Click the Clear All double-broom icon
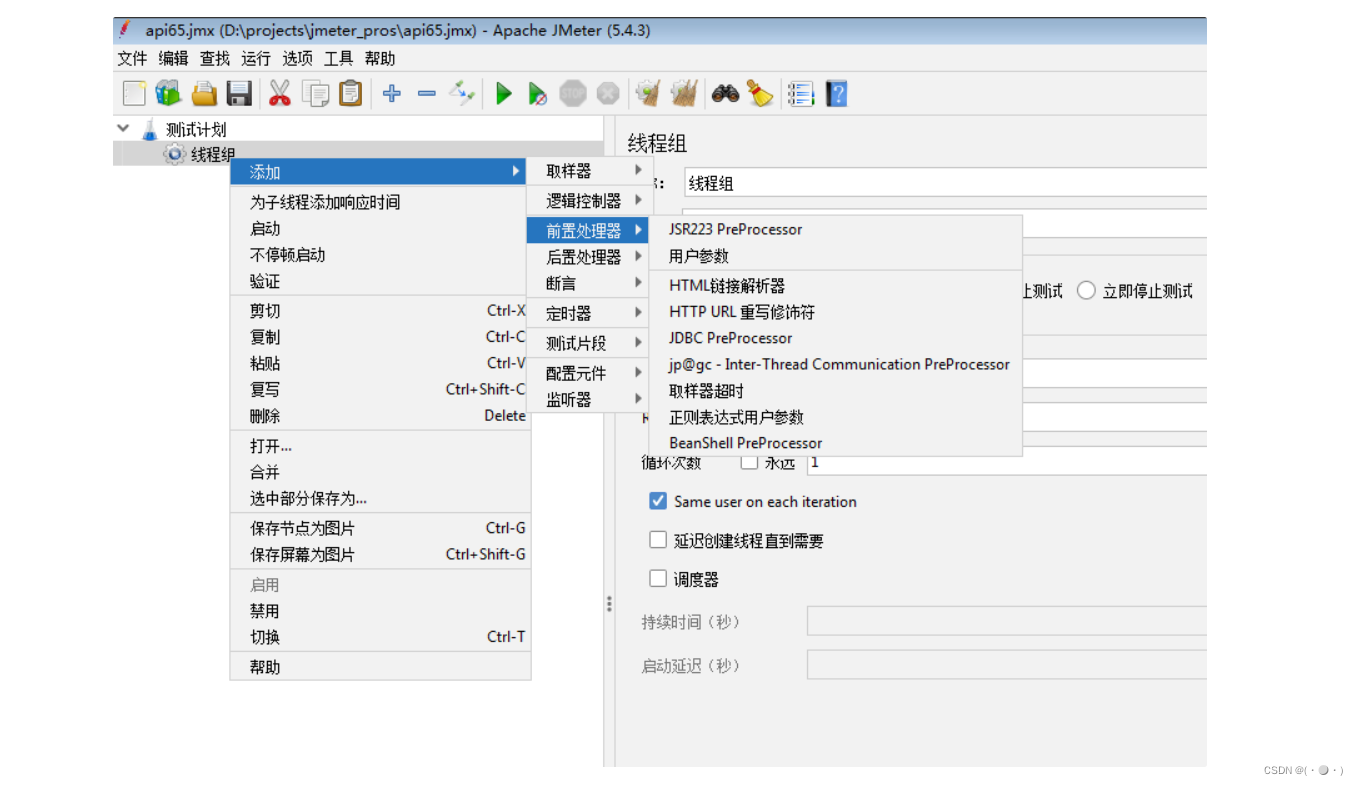 click(683, 94)
